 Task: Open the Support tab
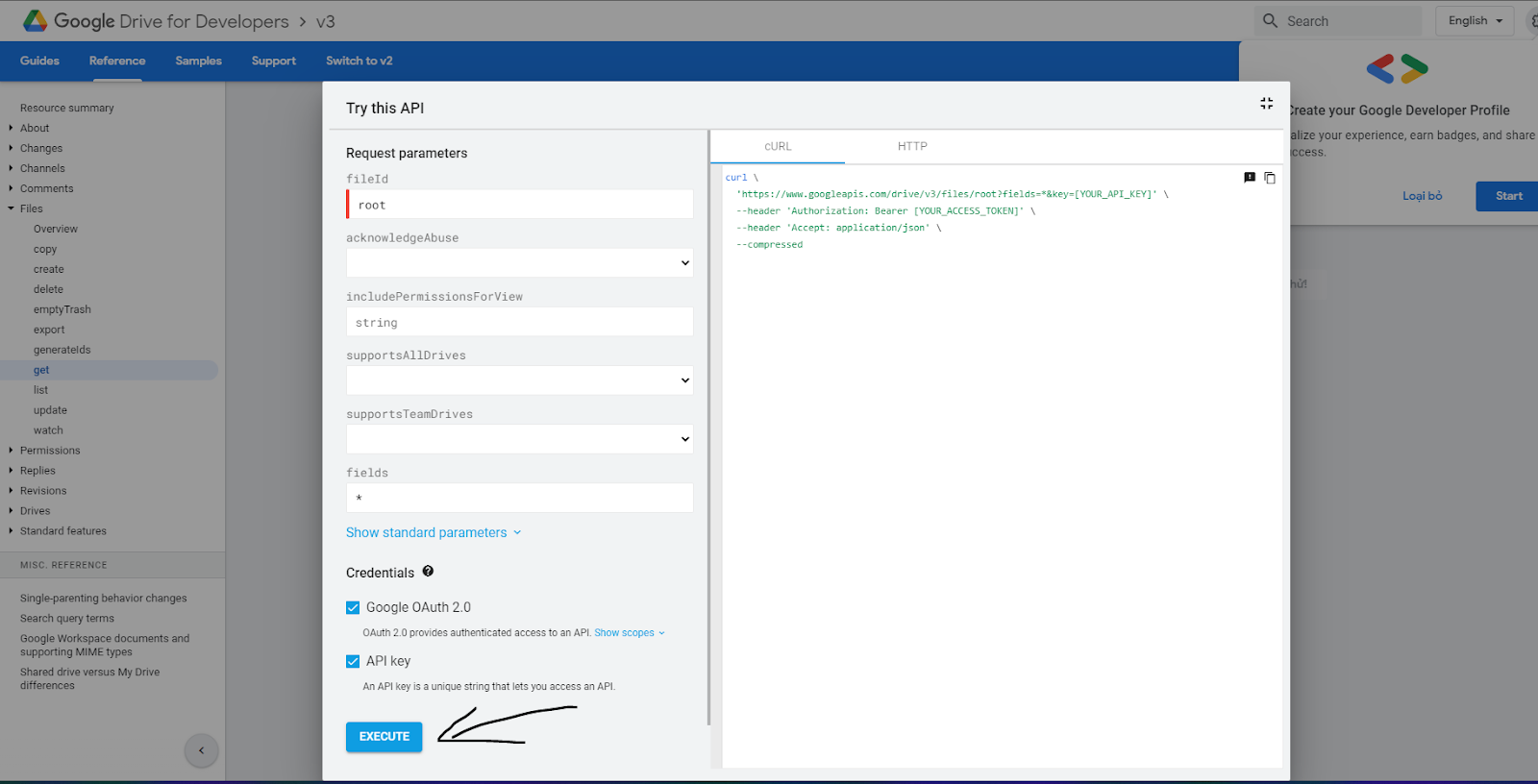[x=274, y=61]
